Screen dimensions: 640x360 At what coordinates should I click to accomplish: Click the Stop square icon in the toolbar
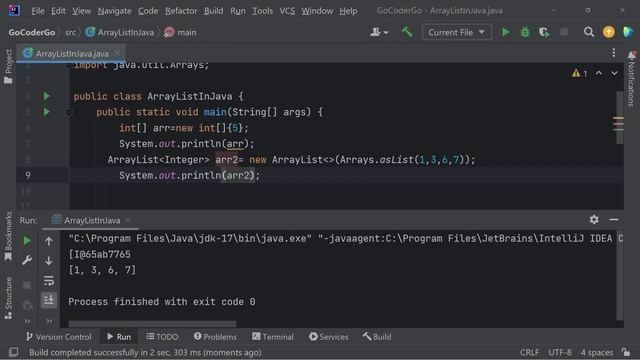coord(564,32)
